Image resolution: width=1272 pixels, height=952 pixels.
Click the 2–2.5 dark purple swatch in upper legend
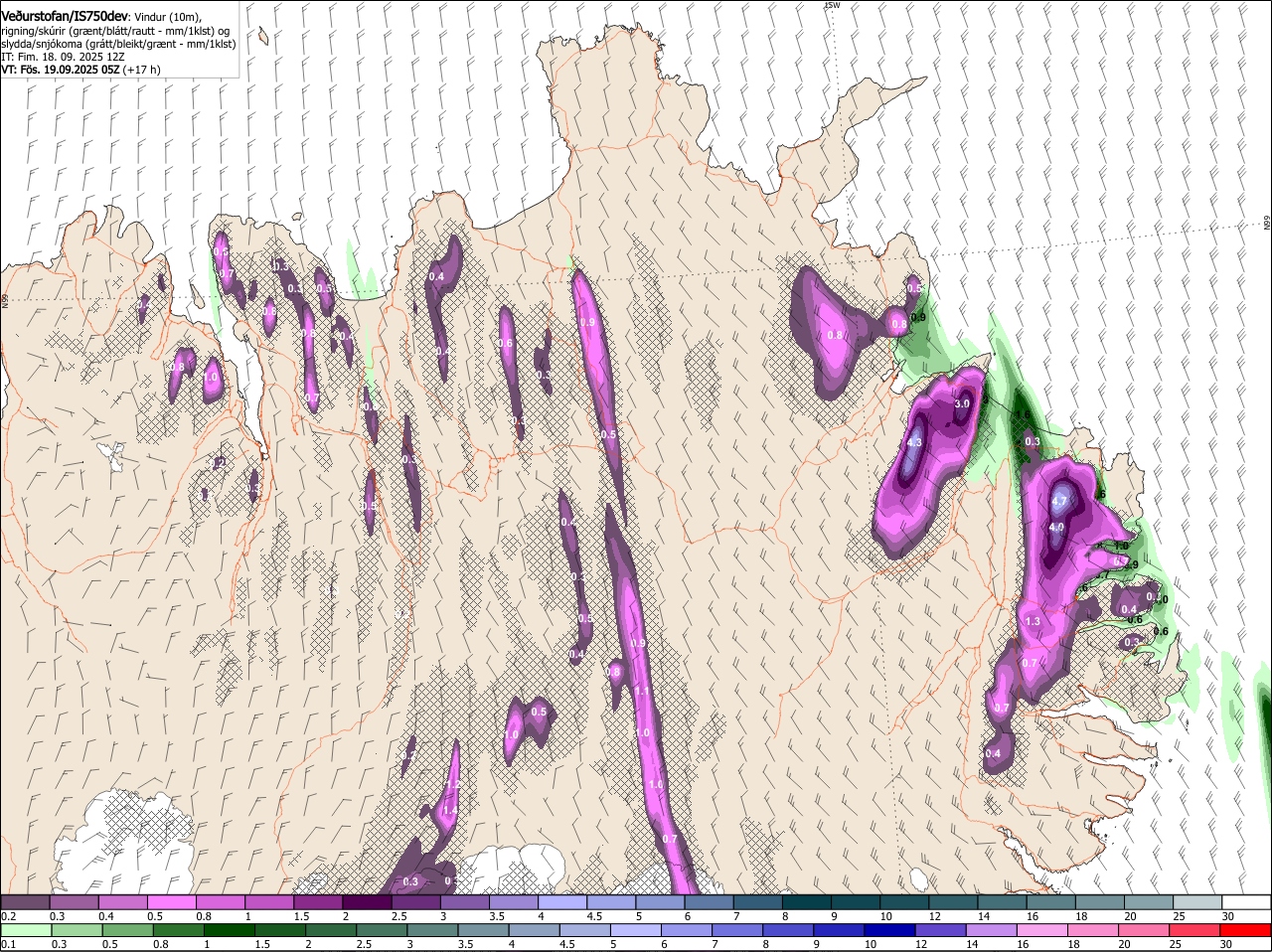tap(368, 902)
